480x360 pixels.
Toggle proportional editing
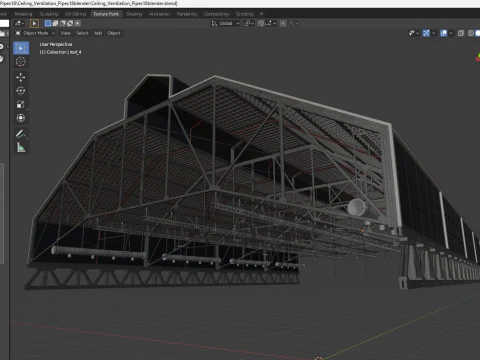click(x=283, y=23)
